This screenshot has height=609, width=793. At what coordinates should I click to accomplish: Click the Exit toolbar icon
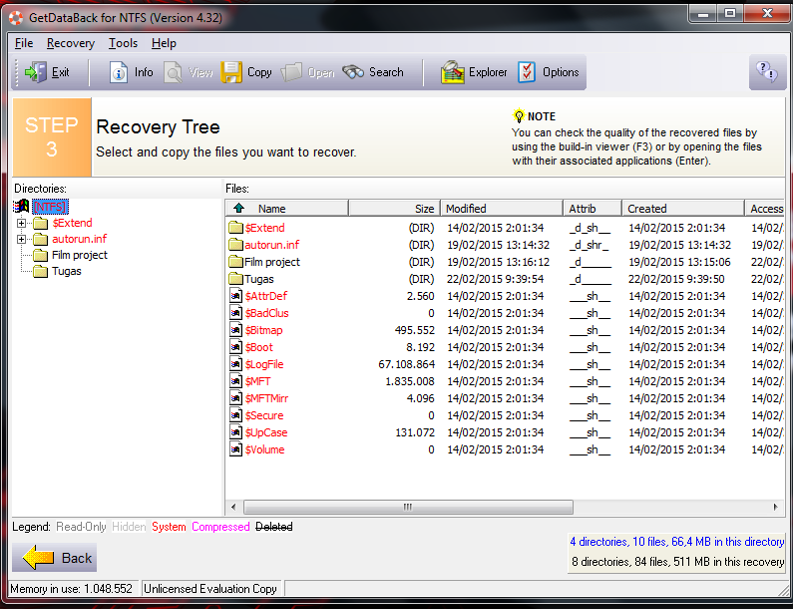tap(36, 72)
